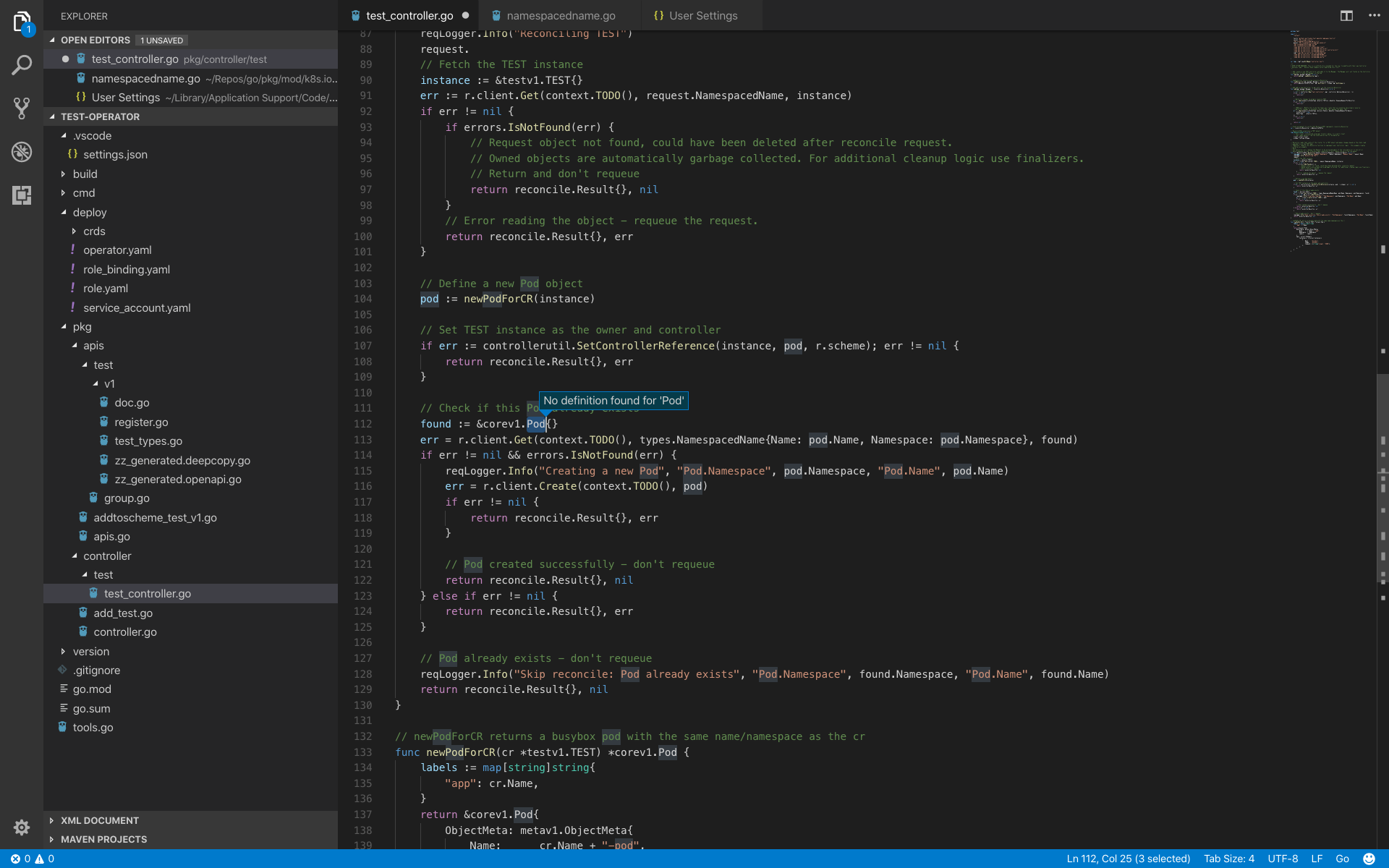Open the Search view in activity bar

coord(22,66)
